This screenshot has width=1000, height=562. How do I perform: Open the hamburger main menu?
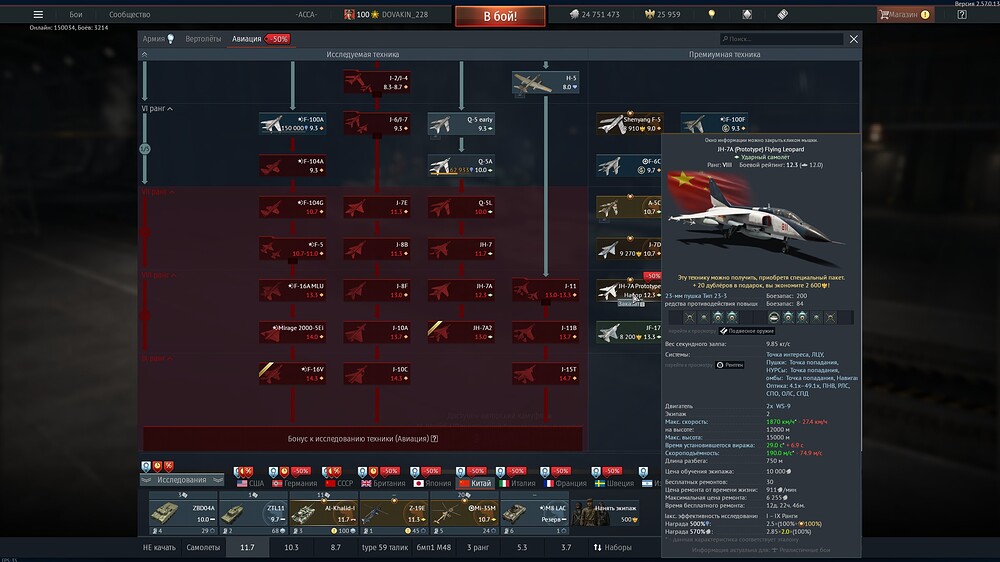pyautogui.click(x=38, y=14)
